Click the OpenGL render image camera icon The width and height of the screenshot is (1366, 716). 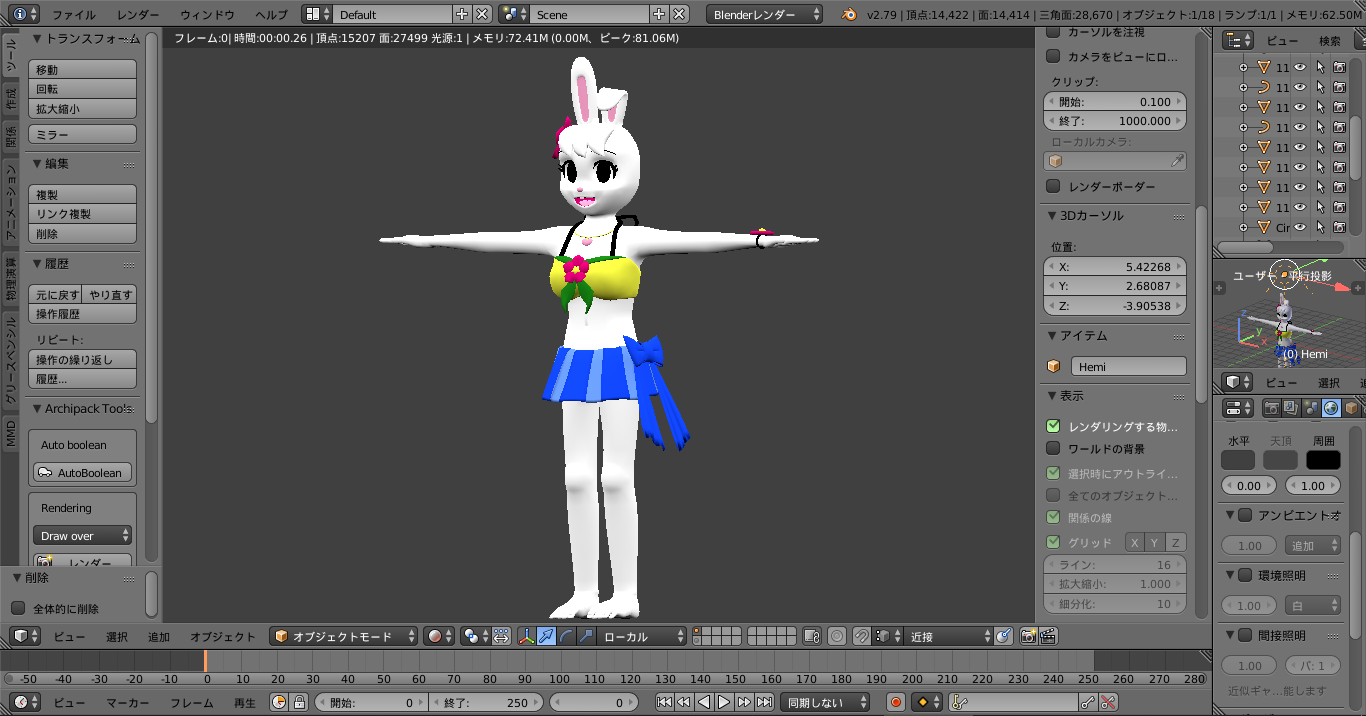coord(1028,636)
